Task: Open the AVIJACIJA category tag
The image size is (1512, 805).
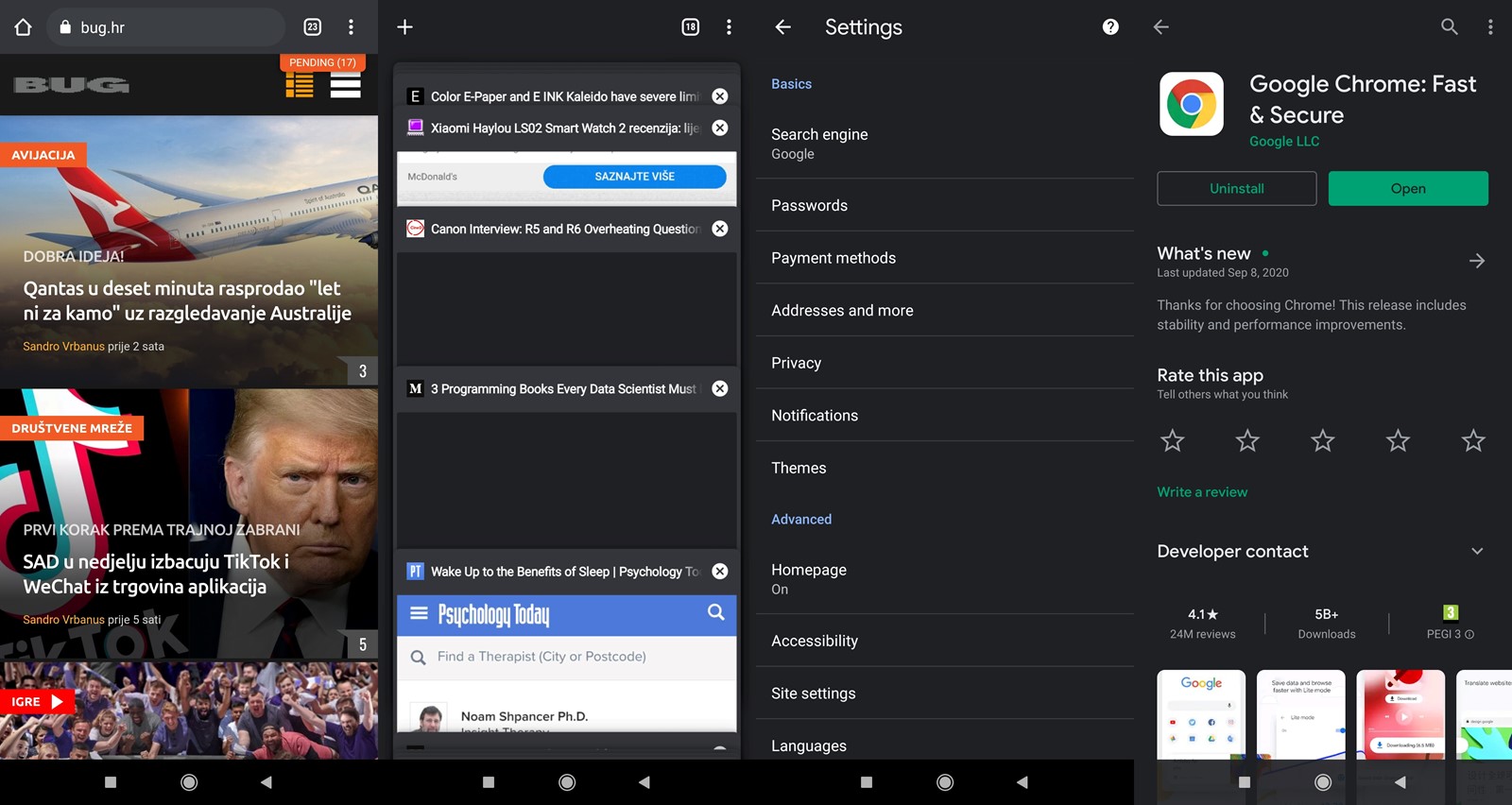Action: click(x=43, y=155)
